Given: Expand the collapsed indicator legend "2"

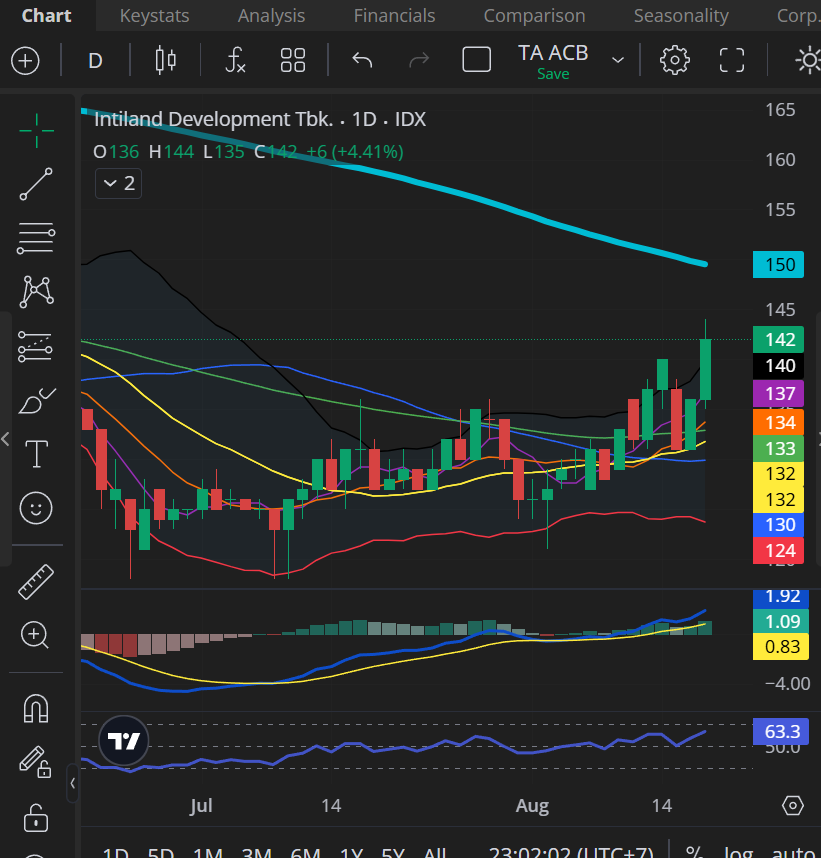Looking at the screenshot, I should (x=119, y=183).
